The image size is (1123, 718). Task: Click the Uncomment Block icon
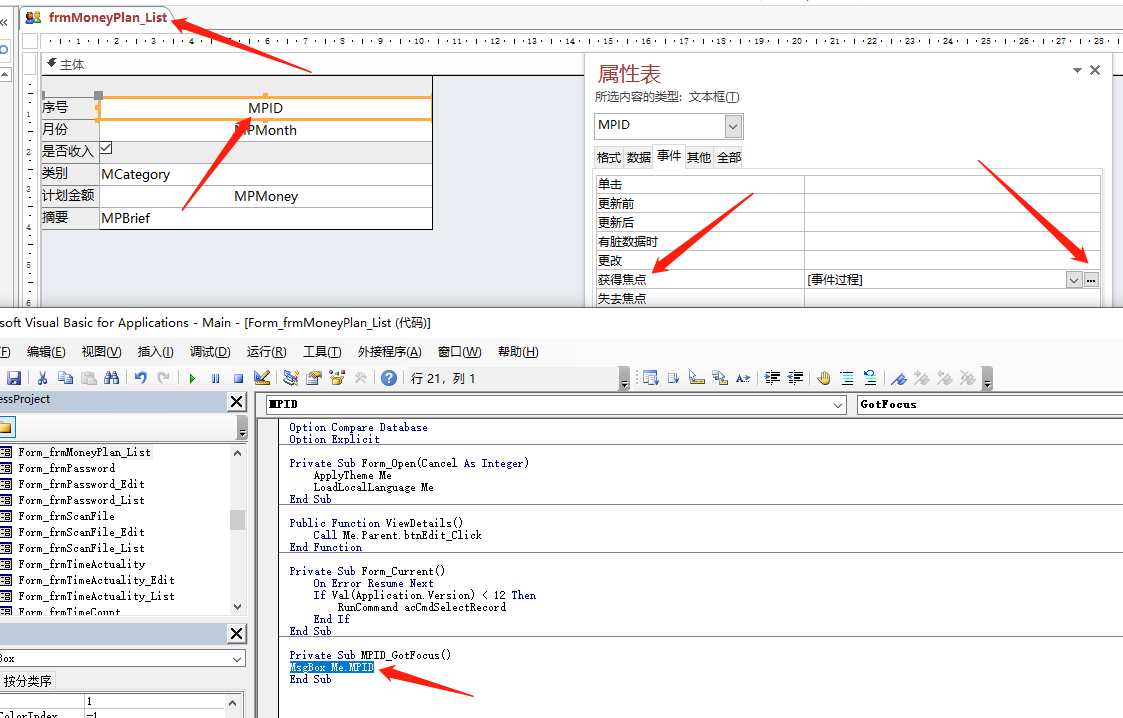[870, 378]
